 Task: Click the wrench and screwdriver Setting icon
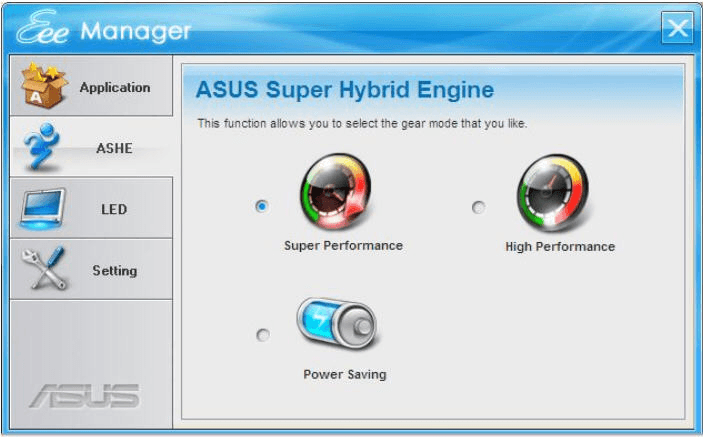(44, 268)
